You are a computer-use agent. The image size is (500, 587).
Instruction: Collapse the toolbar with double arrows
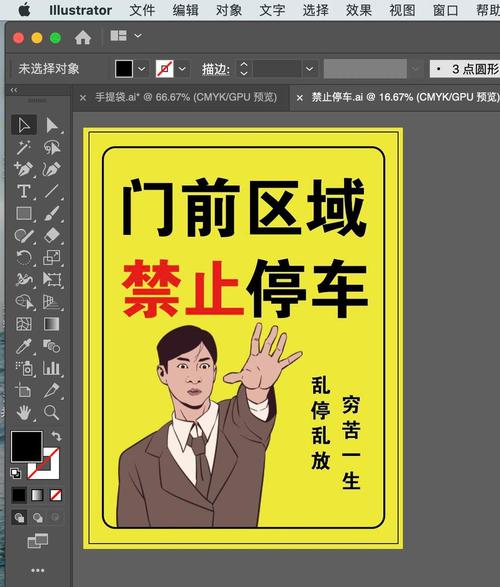pyautogui.click(x=14, y=90)
